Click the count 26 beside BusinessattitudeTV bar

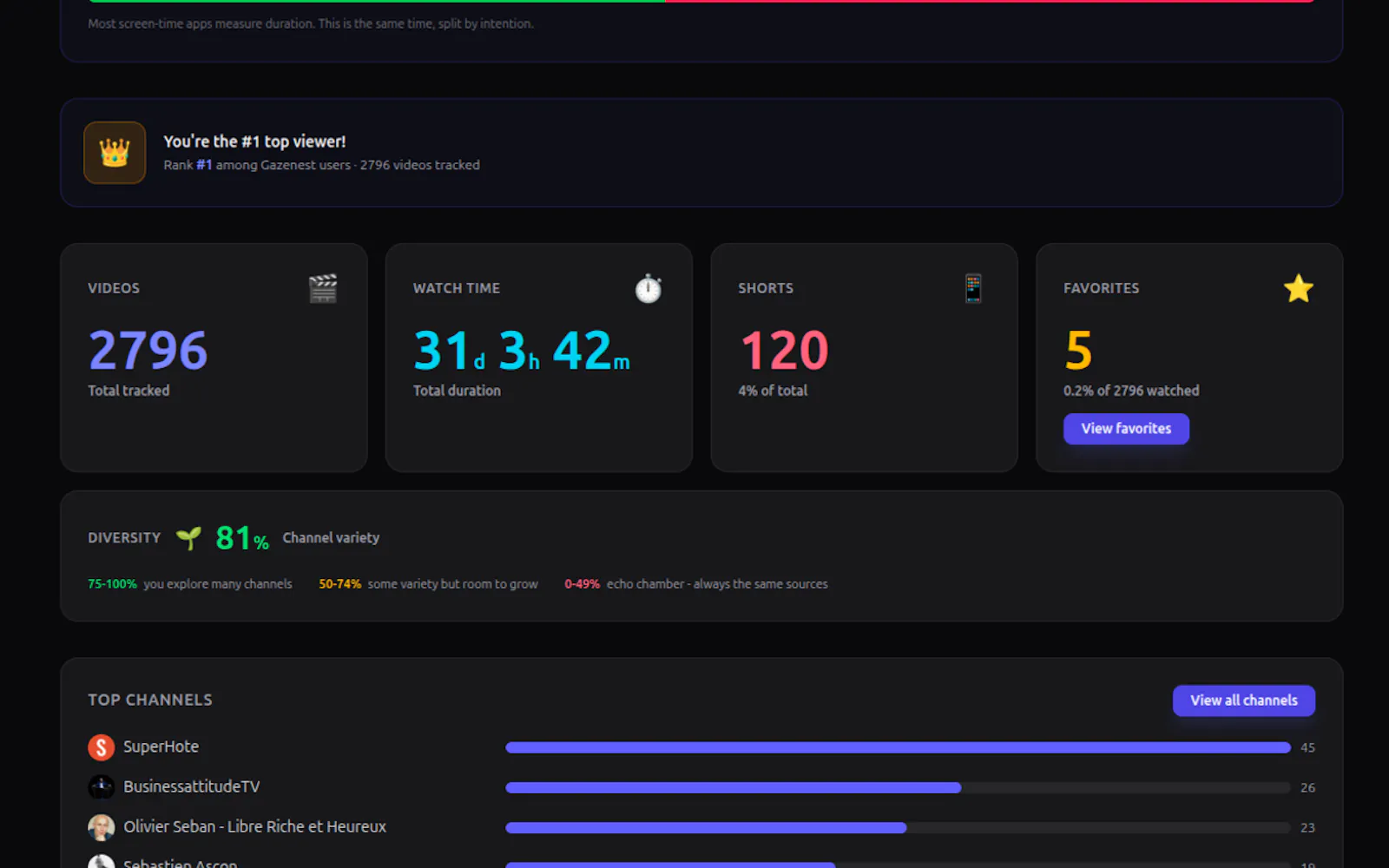point(1307,787)
